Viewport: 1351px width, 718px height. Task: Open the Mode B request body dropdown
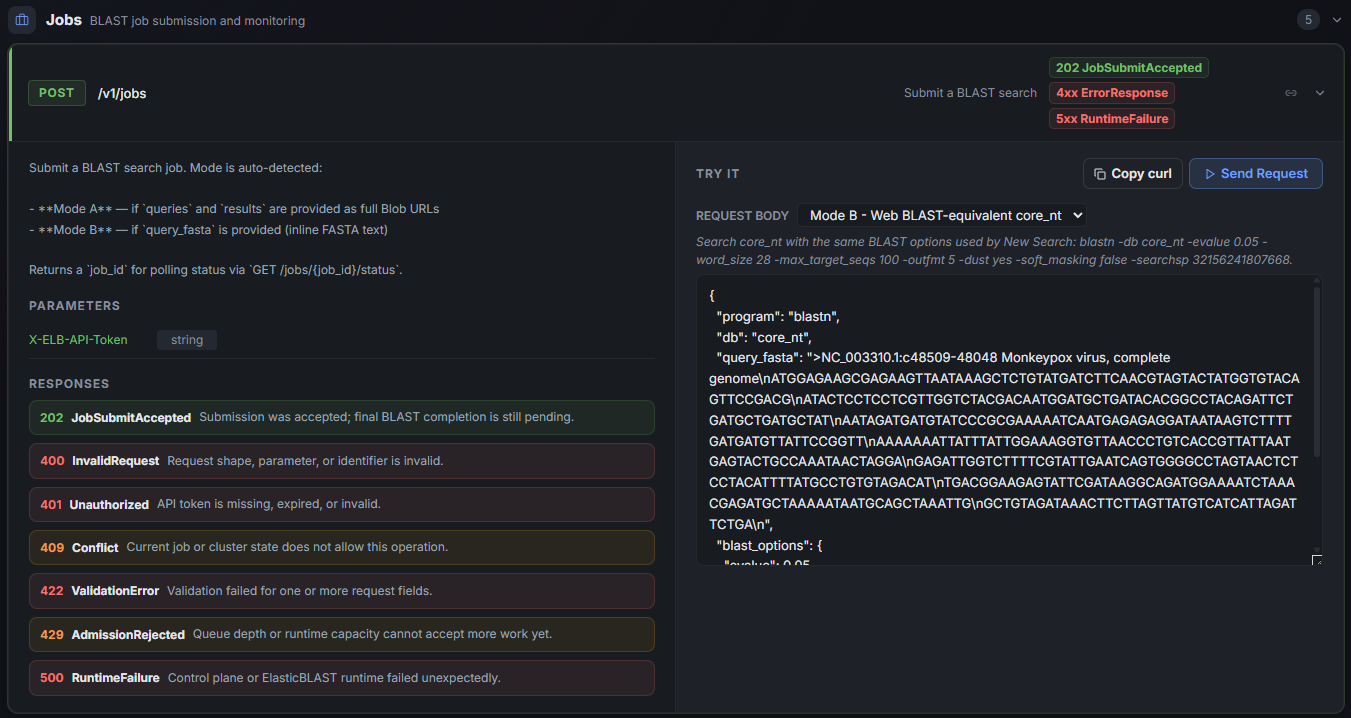(x=941, y=215)
